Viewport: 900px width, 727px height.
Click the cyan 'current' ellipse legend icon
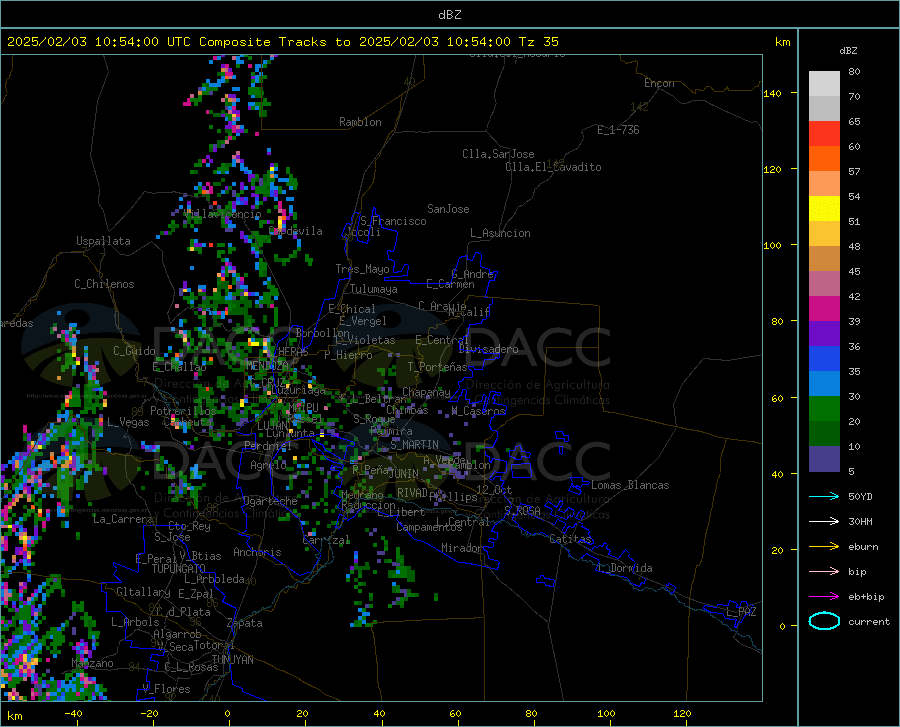pos(824,621)
